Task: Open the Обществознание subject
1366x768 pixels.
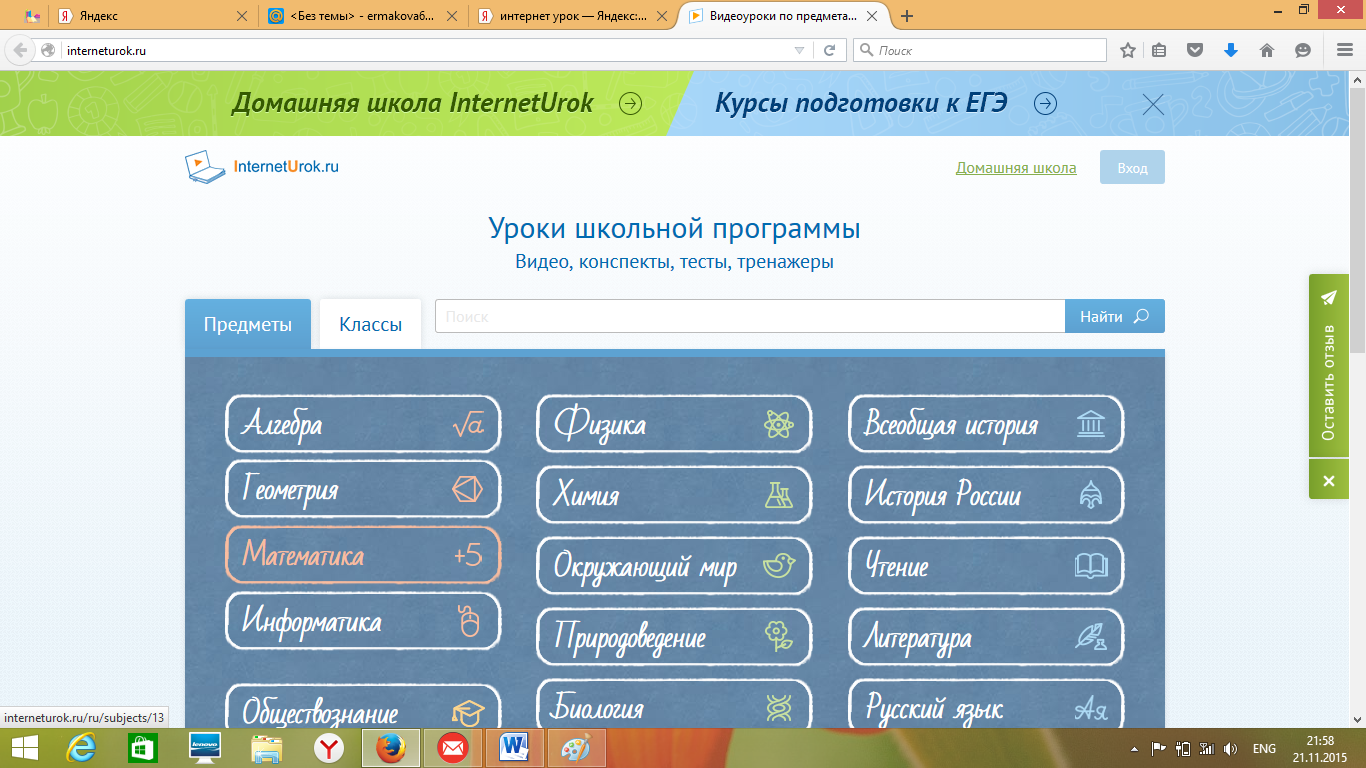Action: point(363,708)
